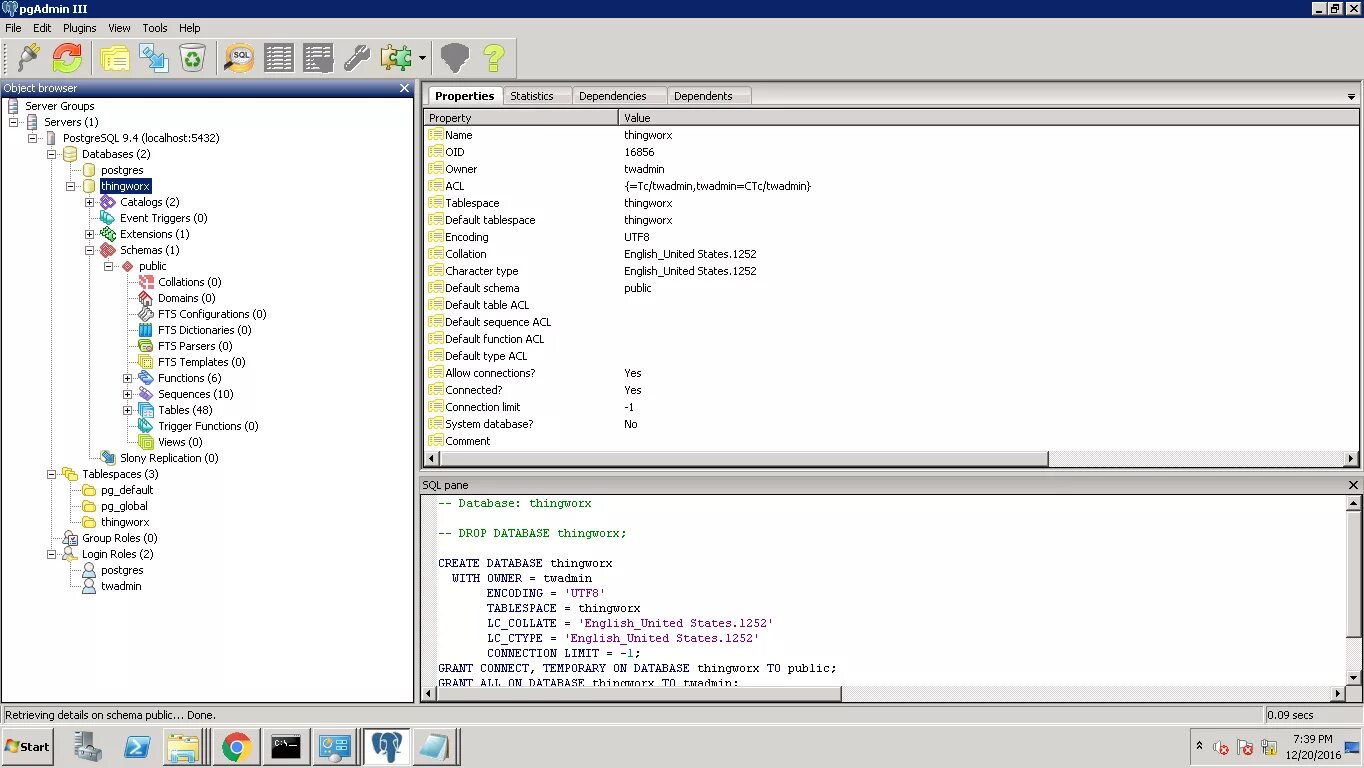Select the twadmin login role
This screenshot has width=1364, height=768.
121,586
